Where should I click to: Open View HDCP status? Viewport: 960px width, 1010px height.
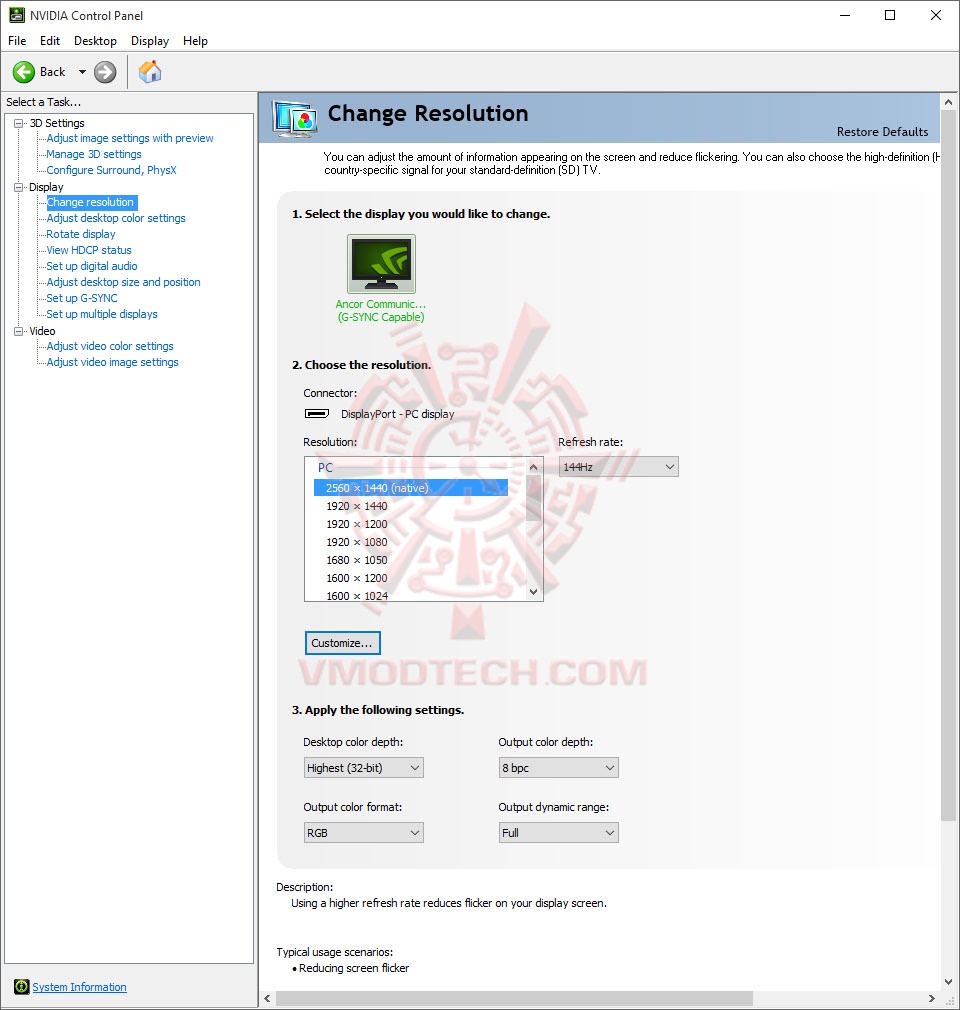tap(88, 250)
